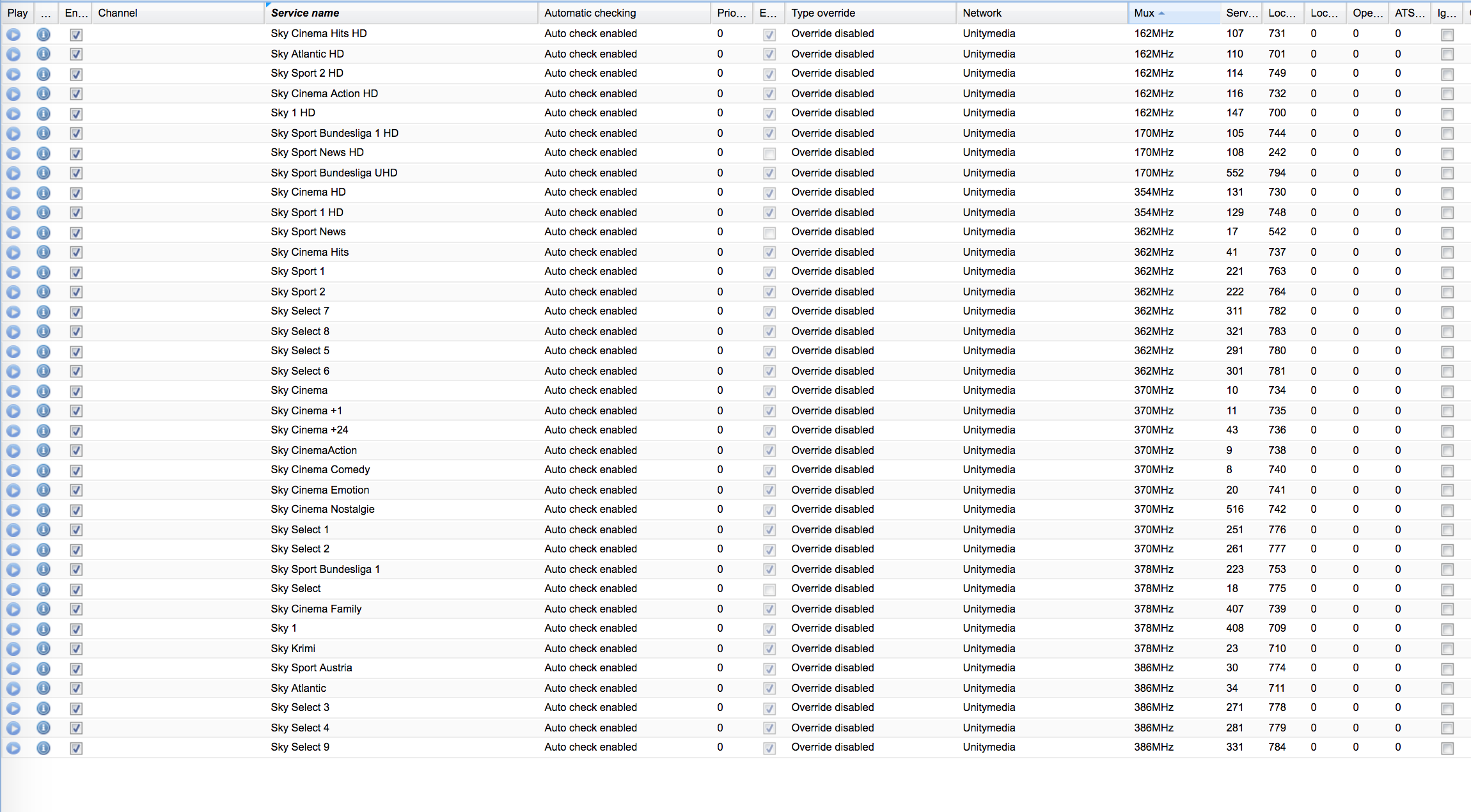1471x812 pixels.
Task: Sort by Channel column header
Action: tap(178, 13)
